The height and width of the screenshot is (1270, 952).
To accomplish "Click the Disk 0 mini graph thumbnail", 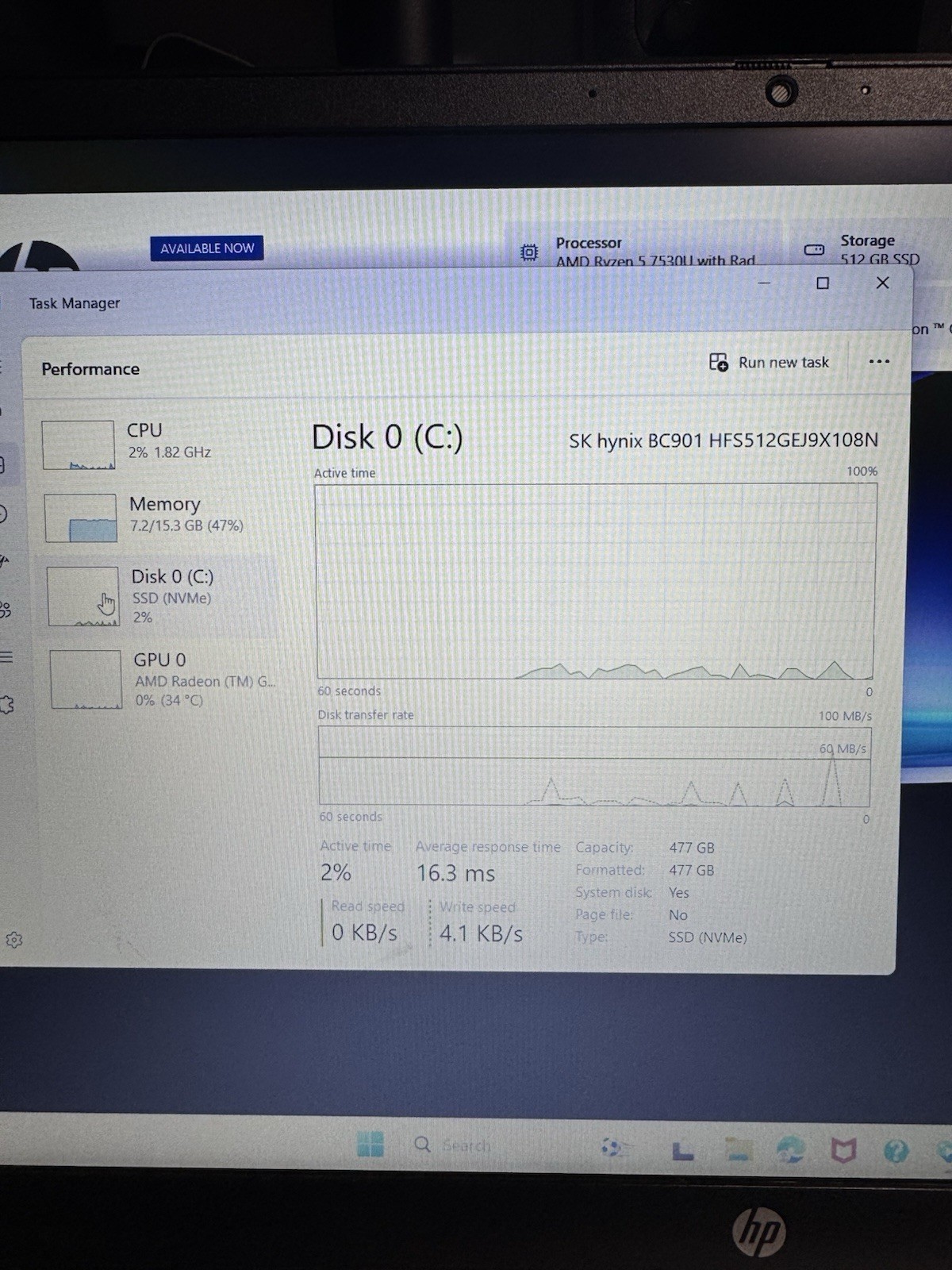I will (83, 596).
